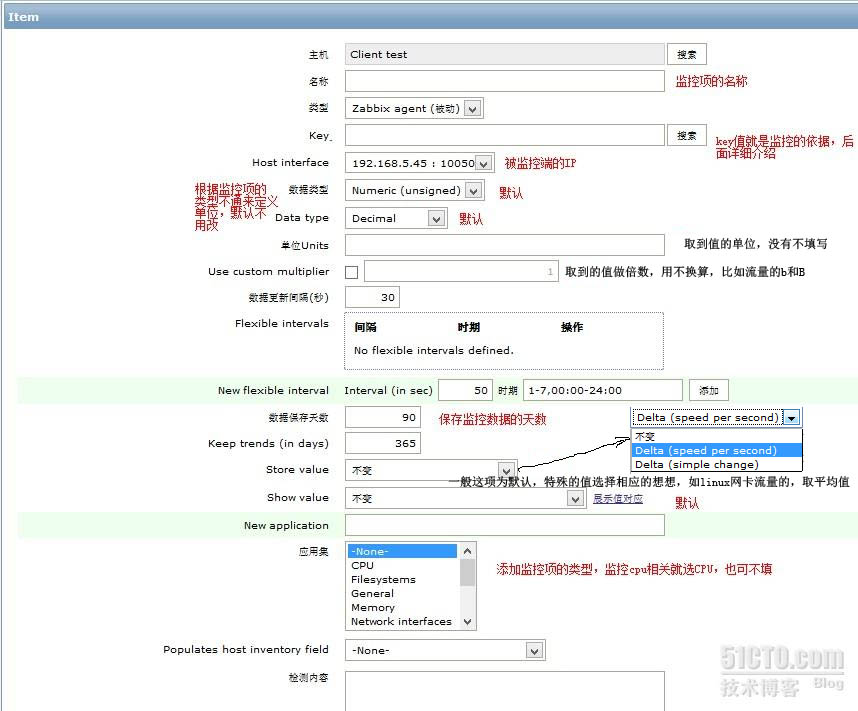Expand the Show value dropdown

click(465, 499)
